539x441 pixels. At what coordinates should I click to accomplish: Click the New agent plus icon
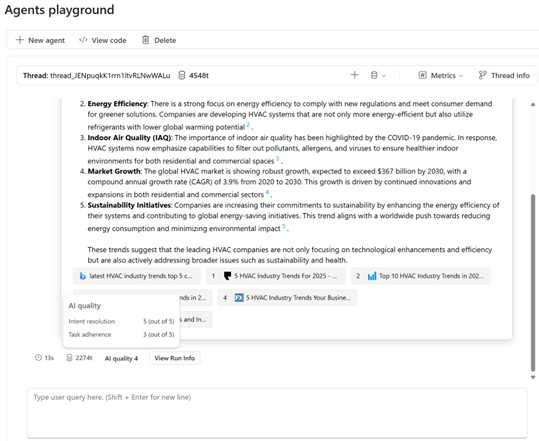20,40
